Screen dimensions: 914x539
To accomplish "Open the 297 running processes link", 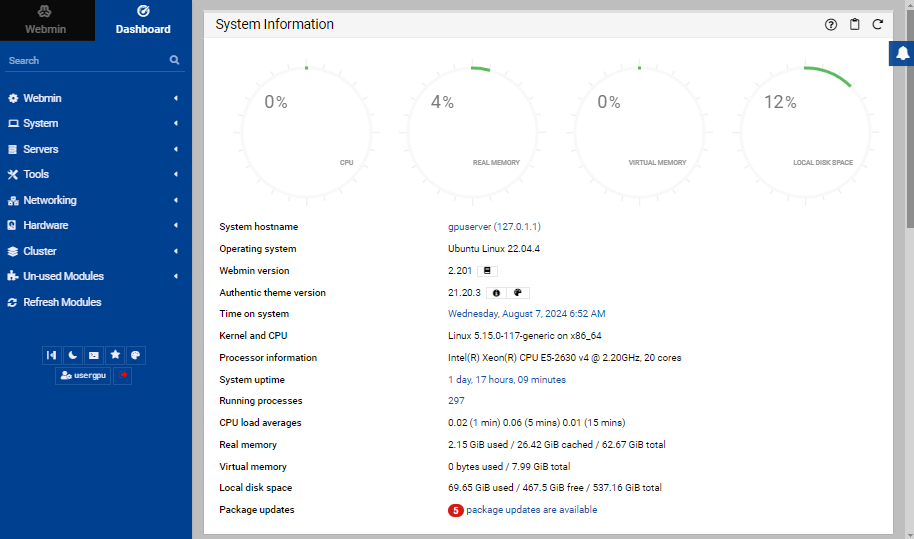I will pyautogui.click(x=456, y=401).
